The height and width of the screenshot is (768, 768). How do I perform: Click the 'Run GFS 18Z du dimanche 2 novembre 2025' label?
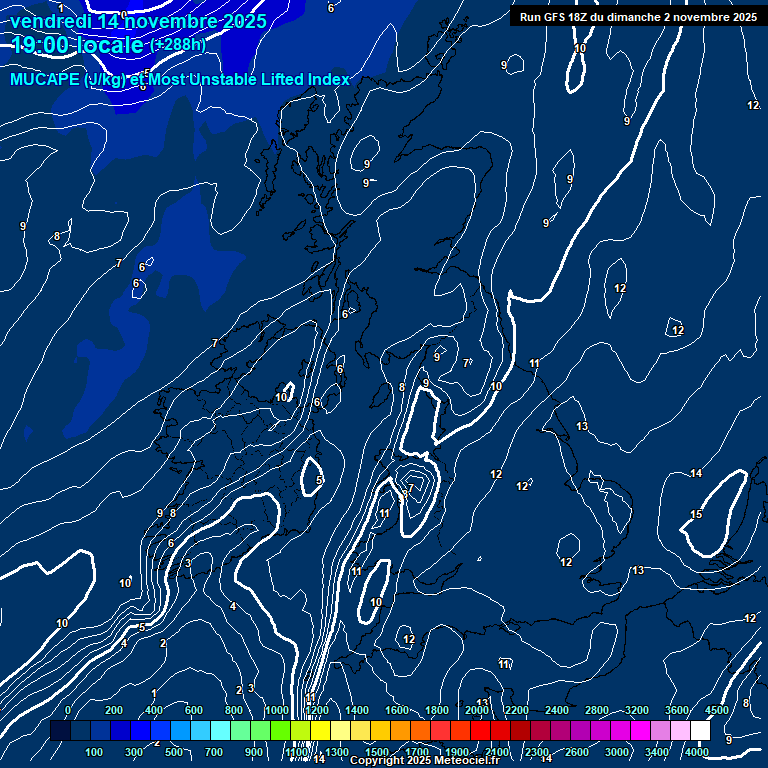(x=638, y=17)
